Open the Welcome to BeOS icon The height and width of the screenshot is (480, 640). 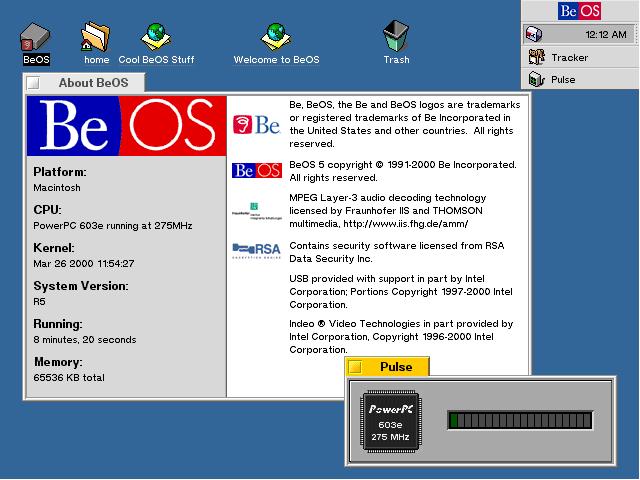(276, 37)
